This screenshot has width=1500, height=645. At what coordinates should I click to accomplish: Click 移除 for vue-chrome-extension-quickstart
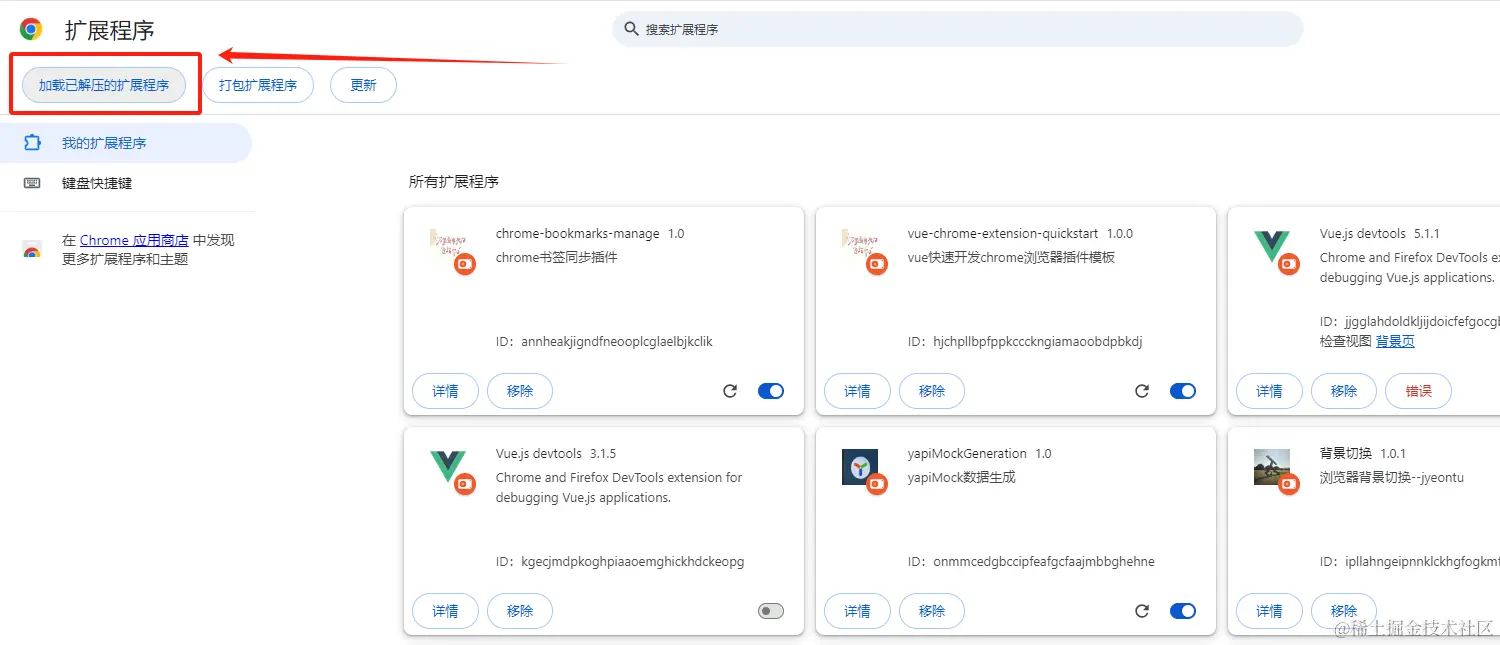tap(932, 391)
